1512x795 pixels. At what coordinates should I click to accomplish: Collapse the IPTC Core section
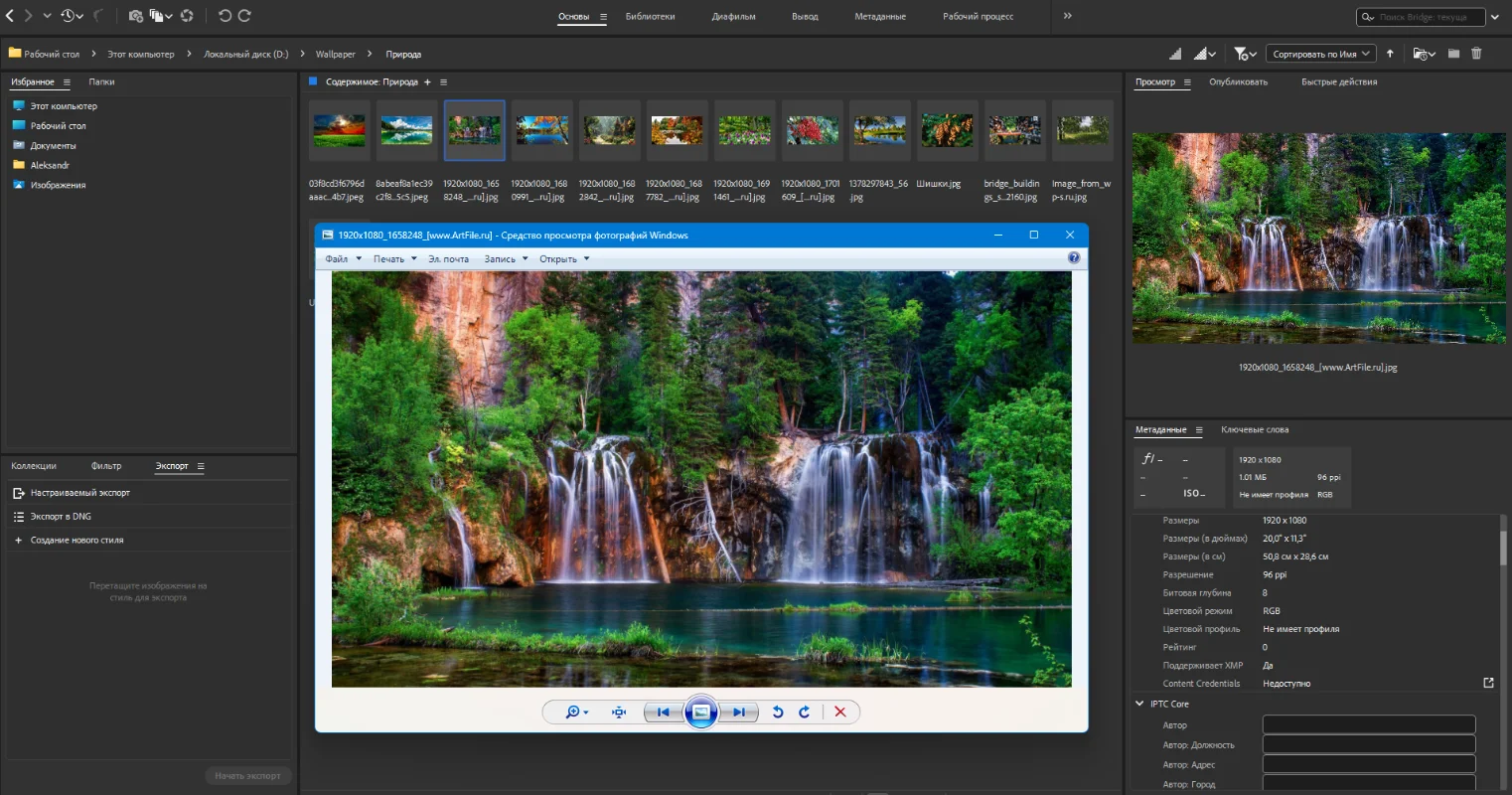point(1139,704)
